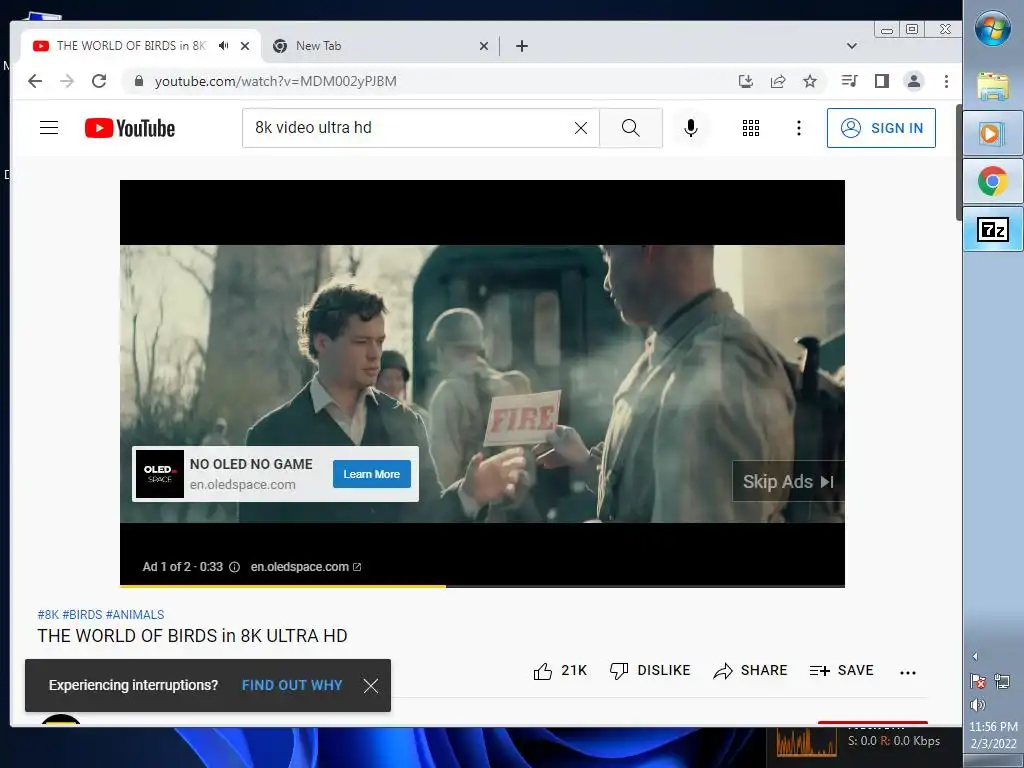This screenshot has width=1024, height=768.
Task: Open the YouTube guide hamburger menu
Action: (x=49, y=127)
